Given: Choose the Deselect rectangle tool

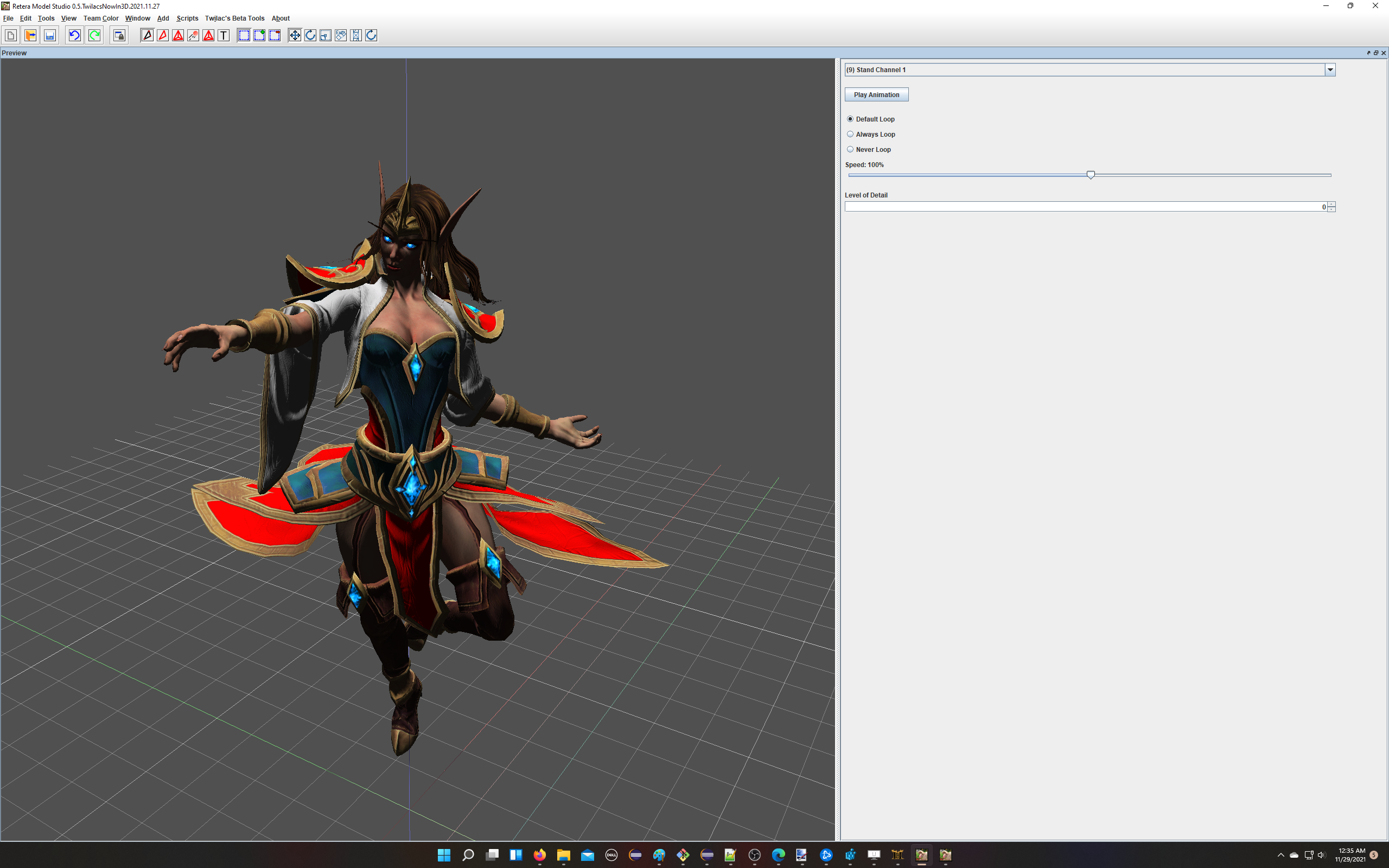Looking at the screenshot, I should (x=275, y=36).
